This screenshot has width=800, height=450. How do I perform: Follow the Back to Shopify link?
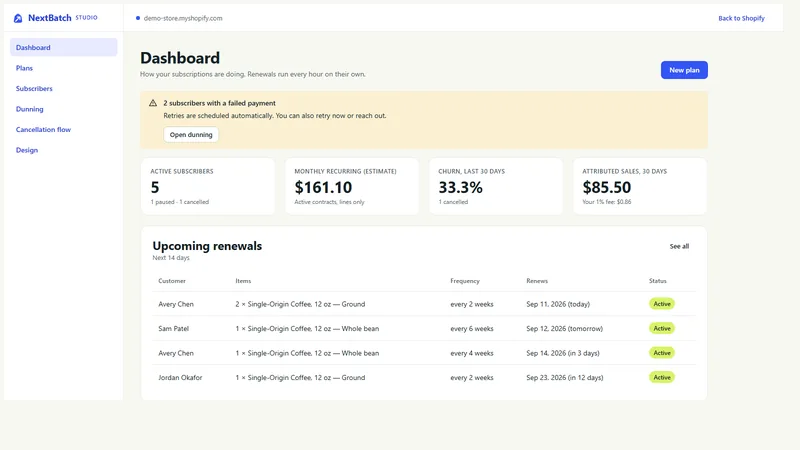[741, 18]
